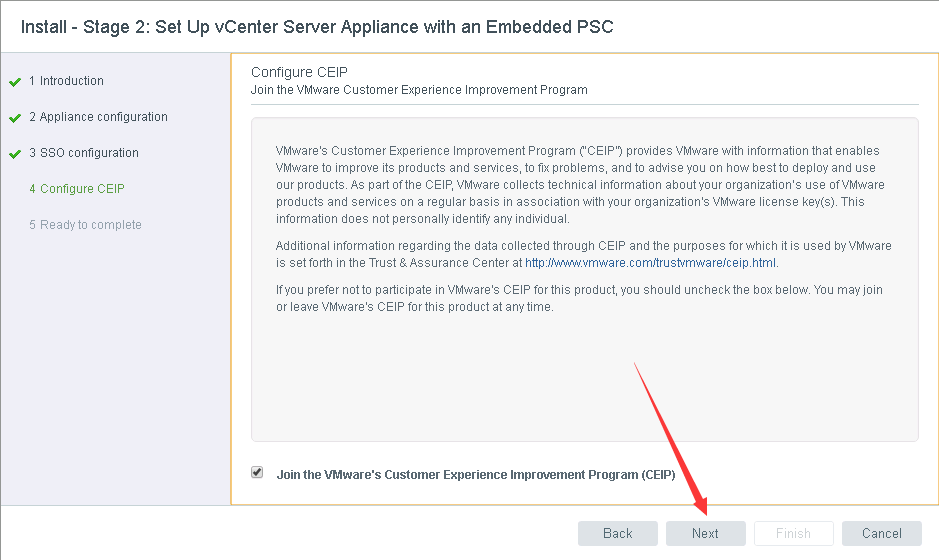
Task: Click the Install Stage 2 title text
Action: 317,27
